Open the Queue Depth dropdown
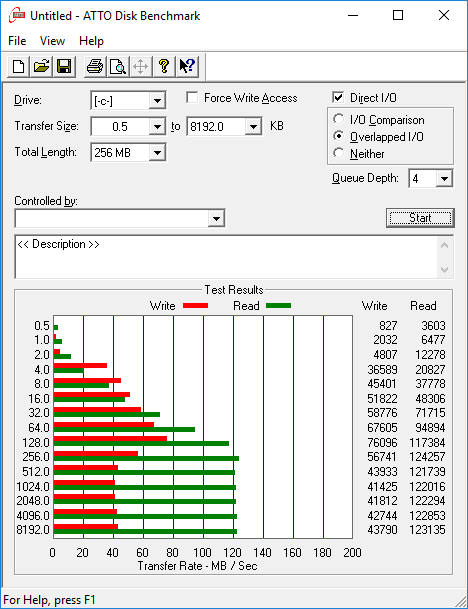 click(444, 179)
